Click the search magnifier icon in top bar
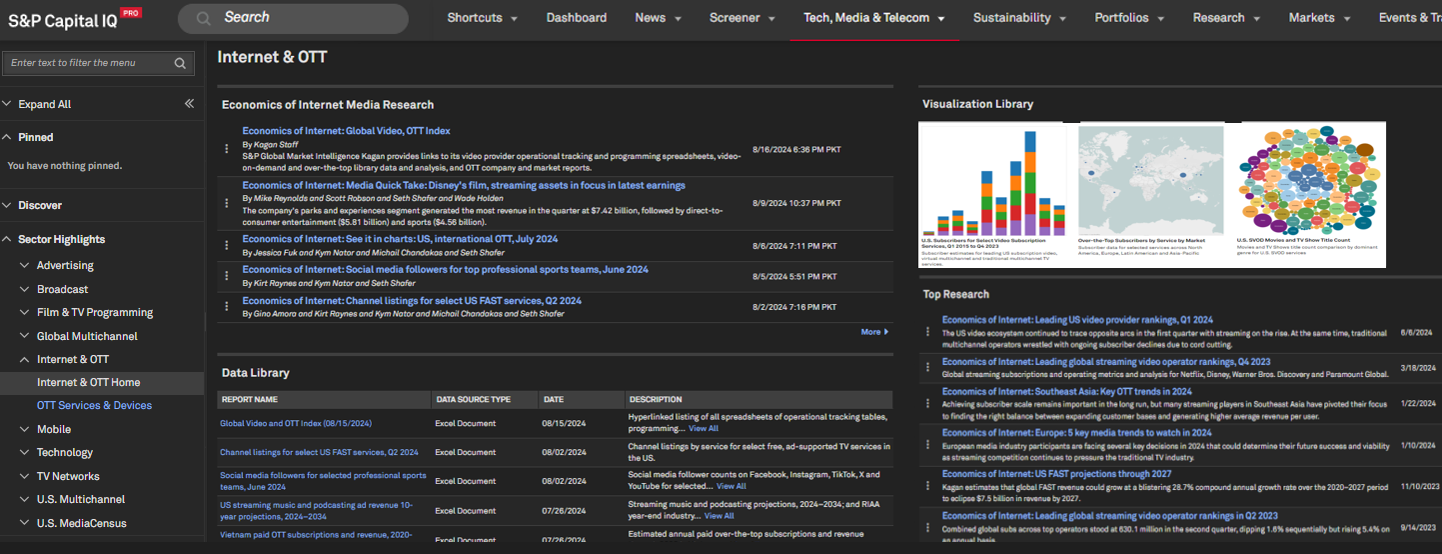 coord(203,18)
